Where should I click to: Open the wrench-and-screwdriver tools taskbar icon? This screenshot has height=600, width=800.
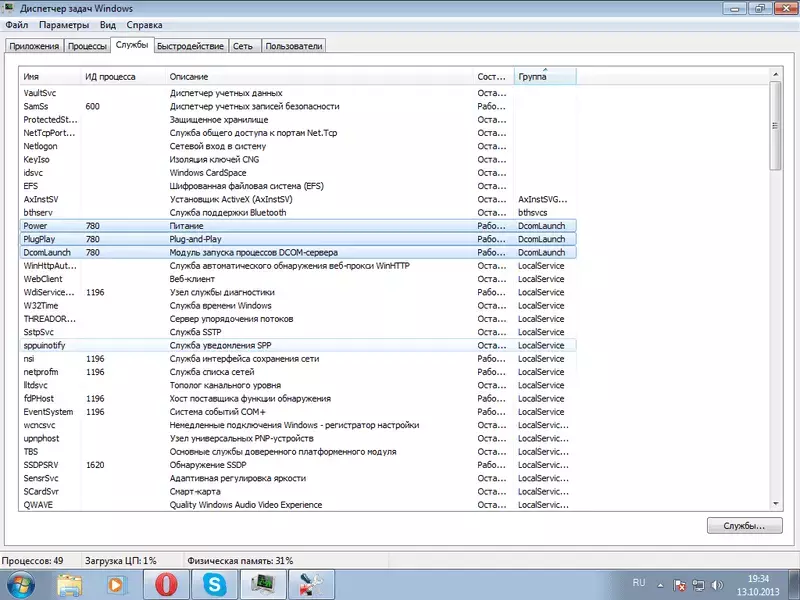[311, 585]
